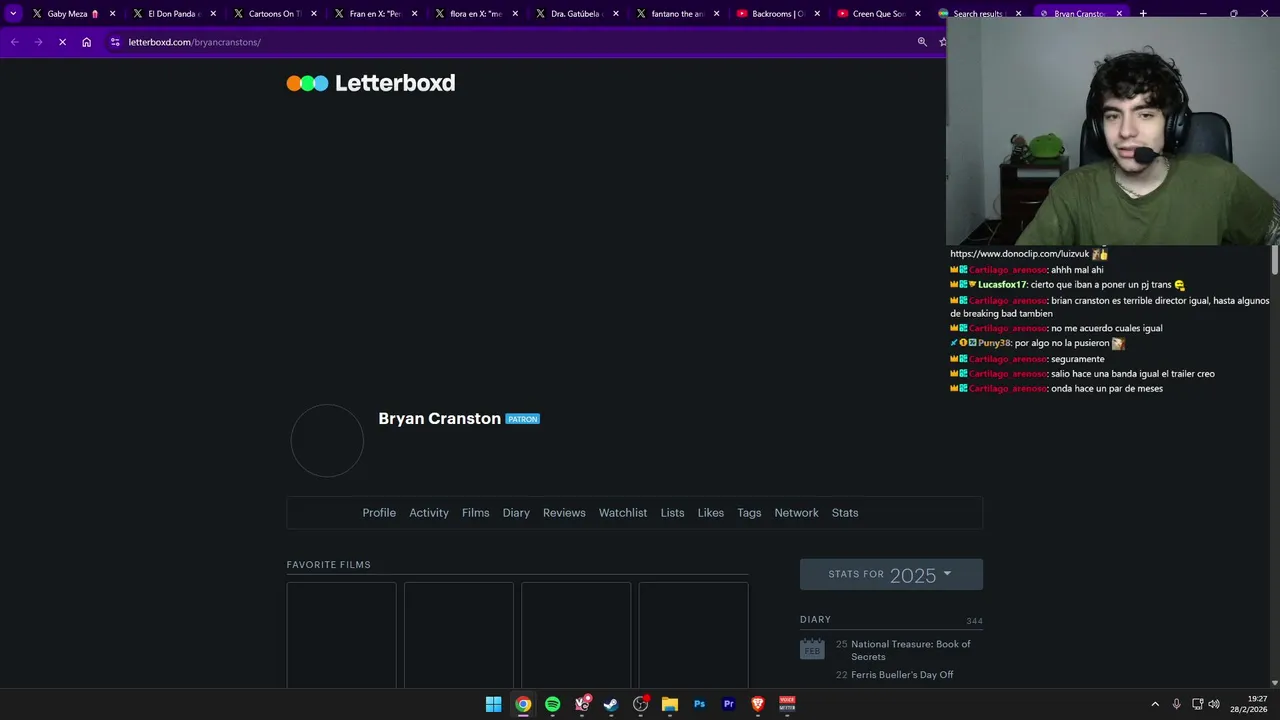Stop loading the page
The image size is (1280, 720).
pyautogui.click(x=62, y=42)
